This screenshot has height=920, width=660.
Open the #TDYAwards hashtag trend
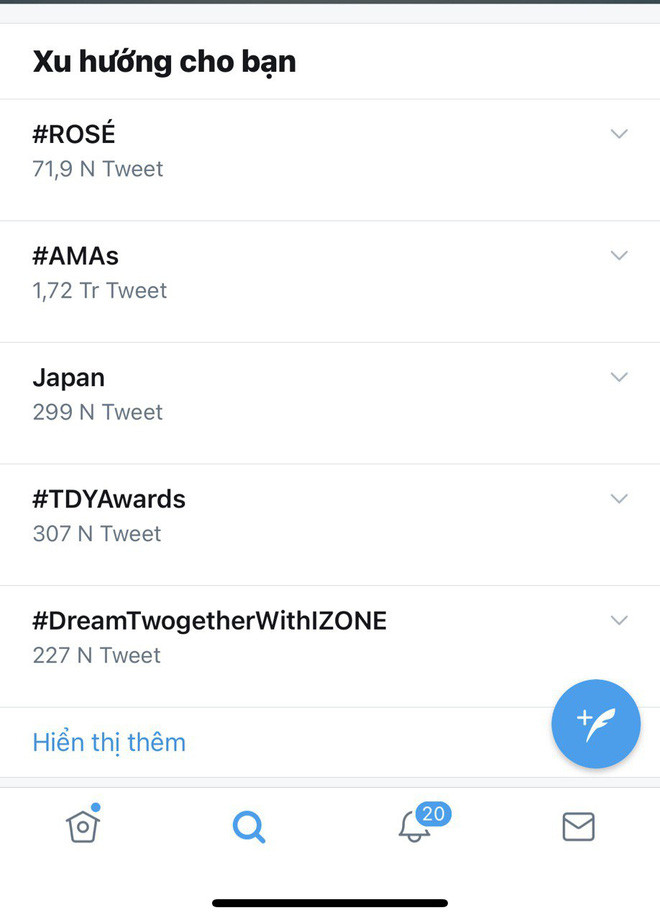[x=110, y=498]
